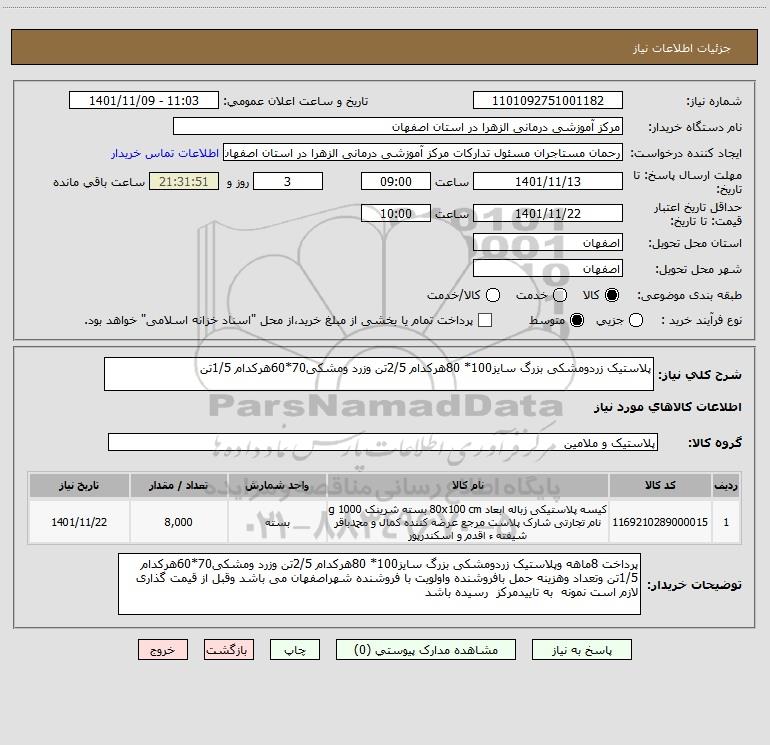The height and width of the screenshot is (745, 770).
Task: Click the request creator name field
Action: click(x=423, y=153)
